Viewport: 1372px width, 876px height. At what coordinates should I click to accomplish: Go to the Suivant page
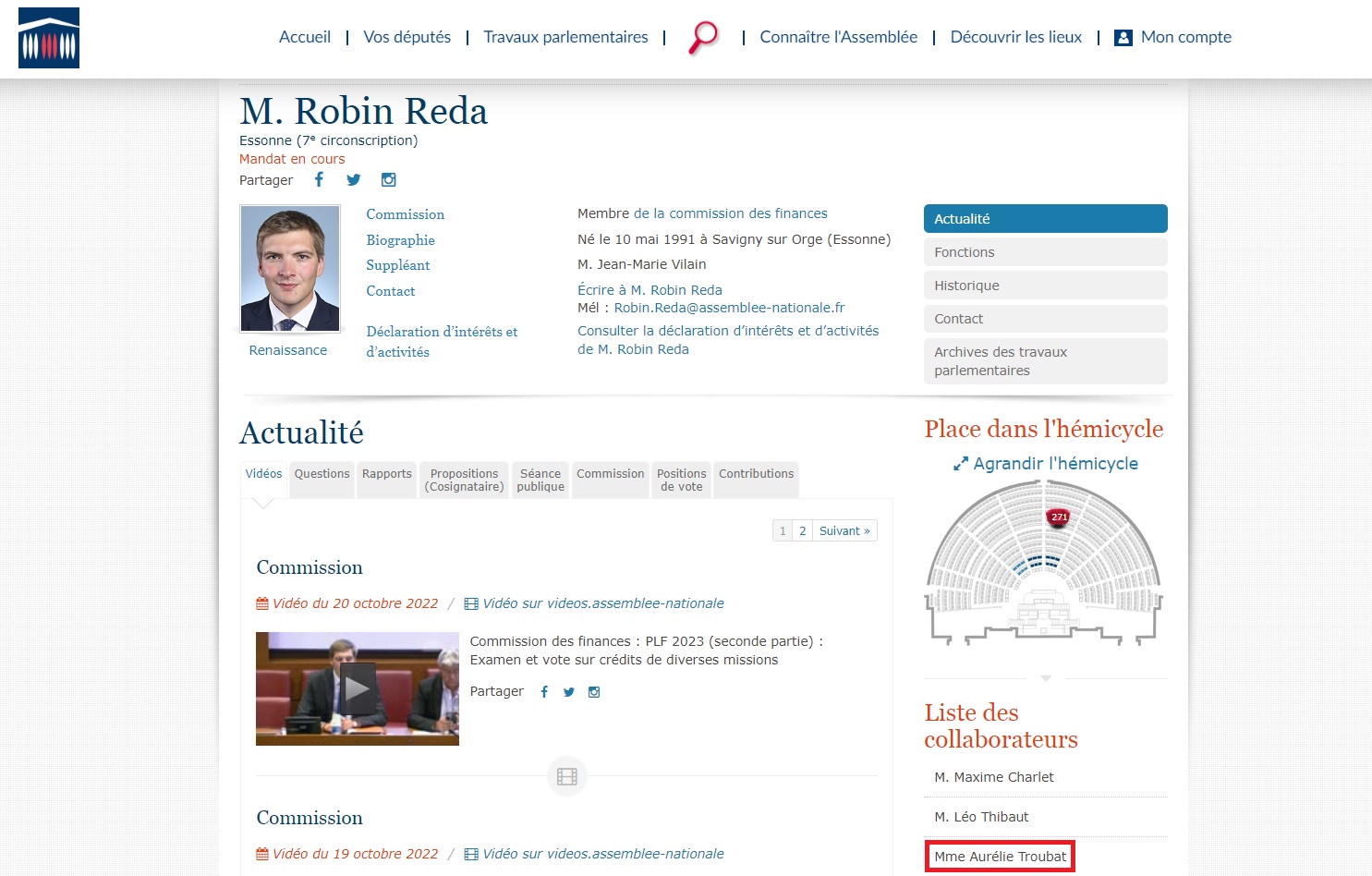coord(844,531)
